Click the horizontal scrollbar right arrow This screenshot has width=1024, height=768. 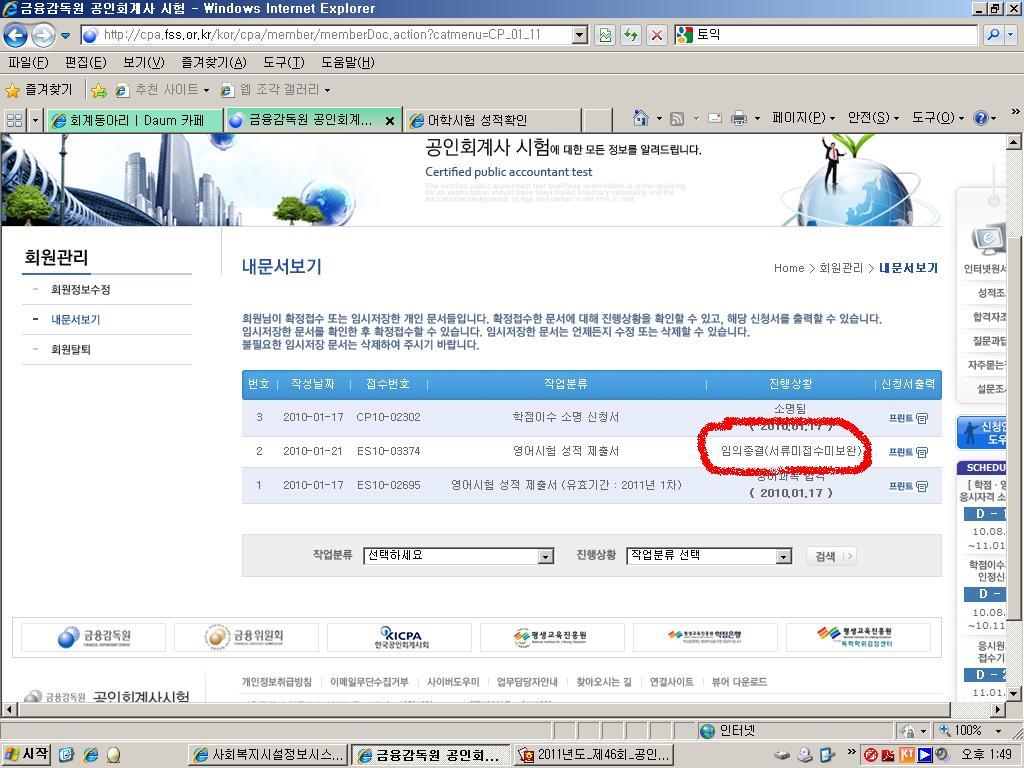(x=999, y=709)
